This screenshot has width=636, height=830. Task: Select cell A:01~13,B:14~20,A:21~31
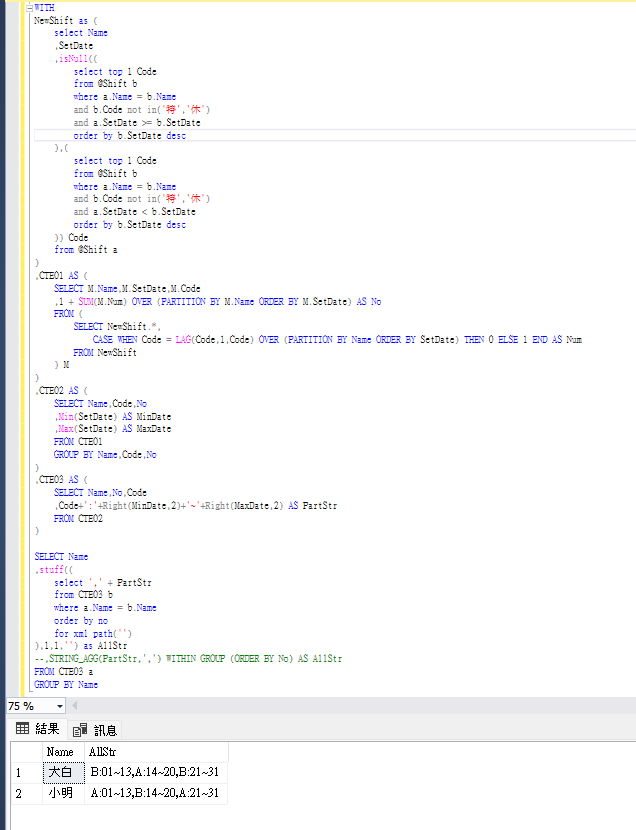156,793
